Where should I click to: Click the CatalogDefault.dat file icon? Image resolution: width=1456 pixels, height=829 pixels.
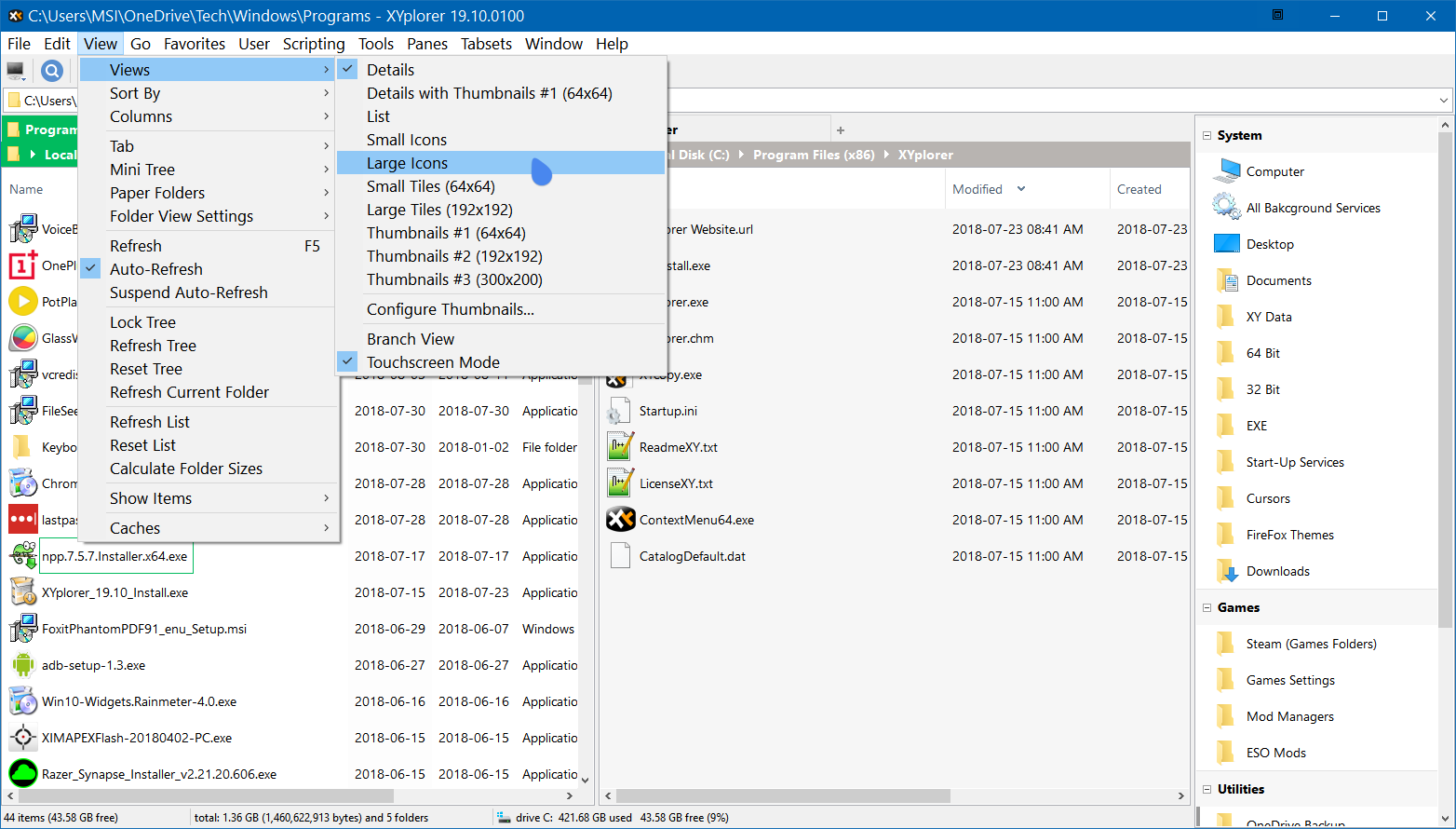[620, 556]
